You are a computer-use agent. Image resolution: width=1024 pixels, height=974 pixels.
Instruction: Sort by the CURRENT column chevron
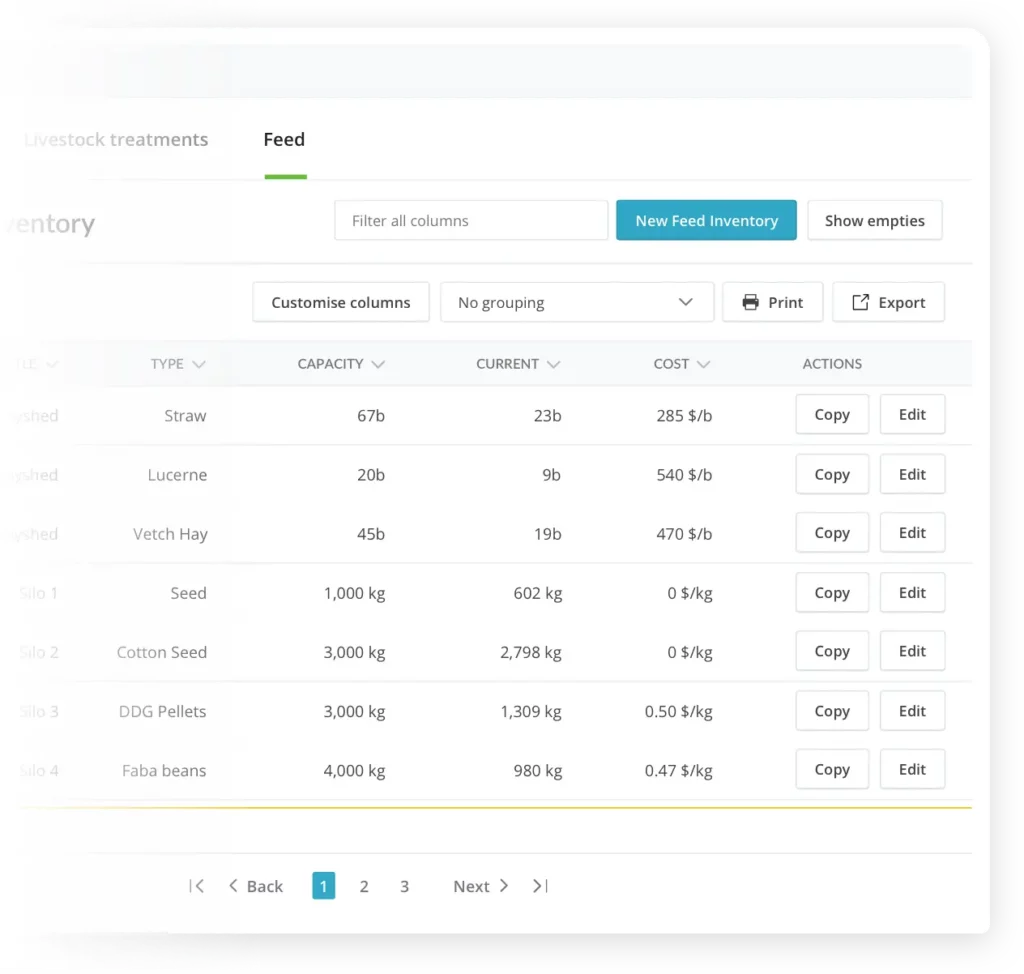554,365
